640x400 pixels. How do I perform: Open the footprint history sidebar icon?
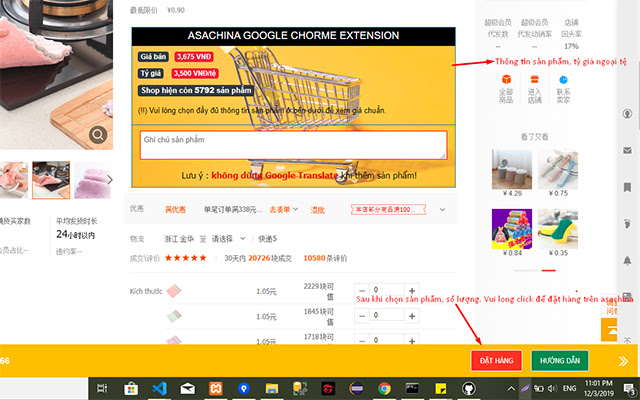(627, 224)
